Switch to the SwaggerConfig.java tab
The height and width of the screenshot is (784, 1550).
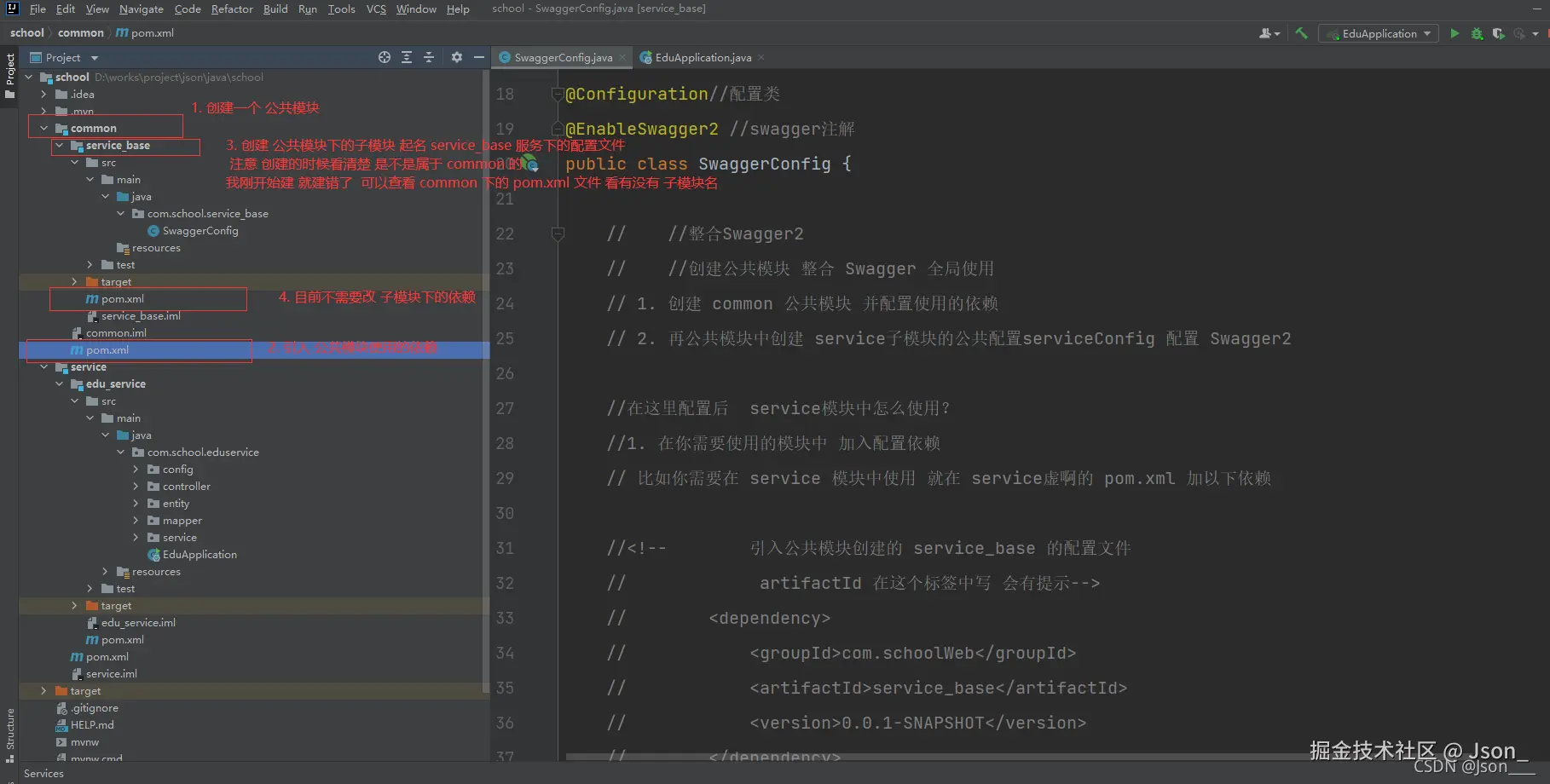point(563,58)
